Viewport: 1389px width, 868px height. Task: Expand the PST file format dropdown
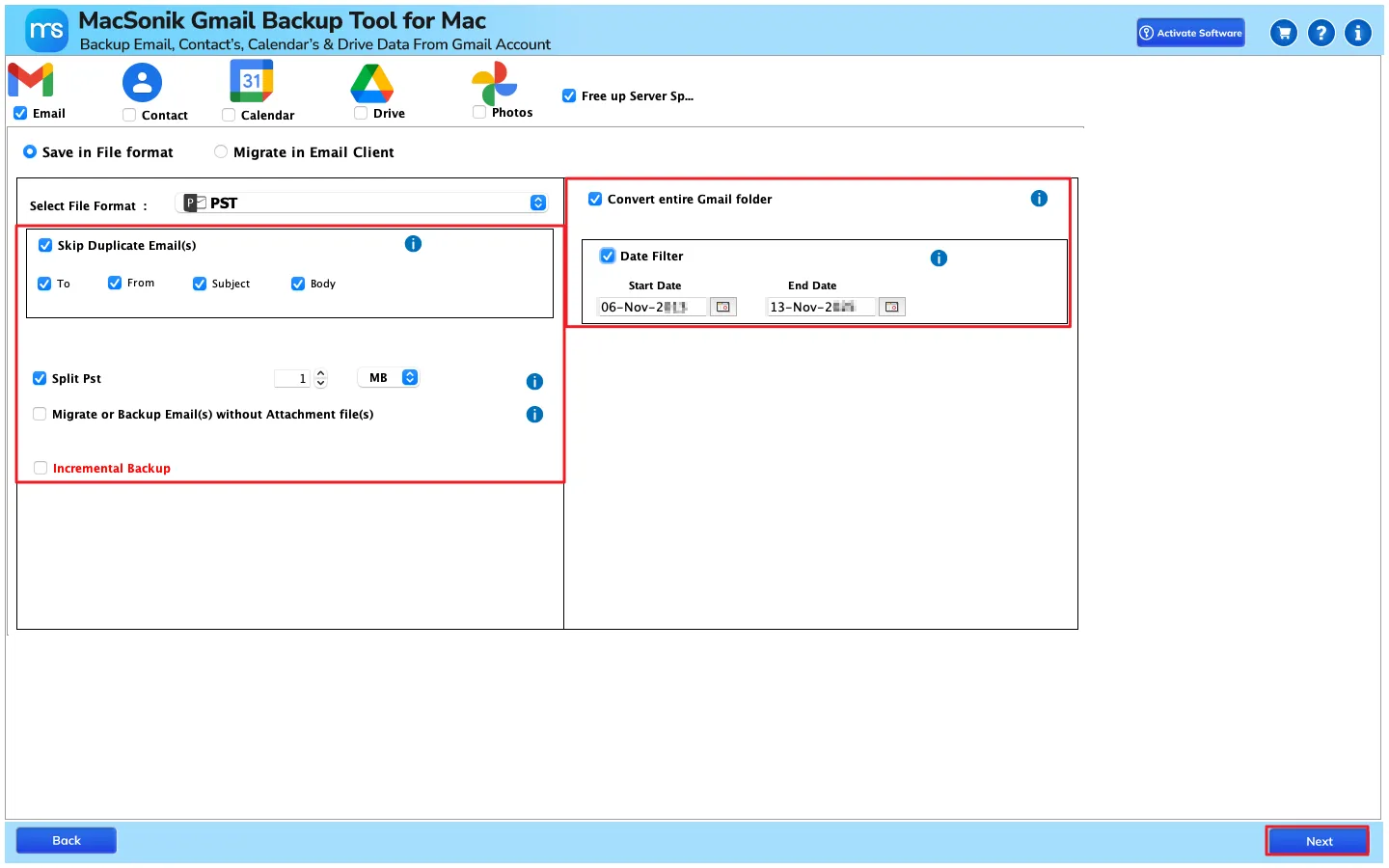[x=538, y=203]
